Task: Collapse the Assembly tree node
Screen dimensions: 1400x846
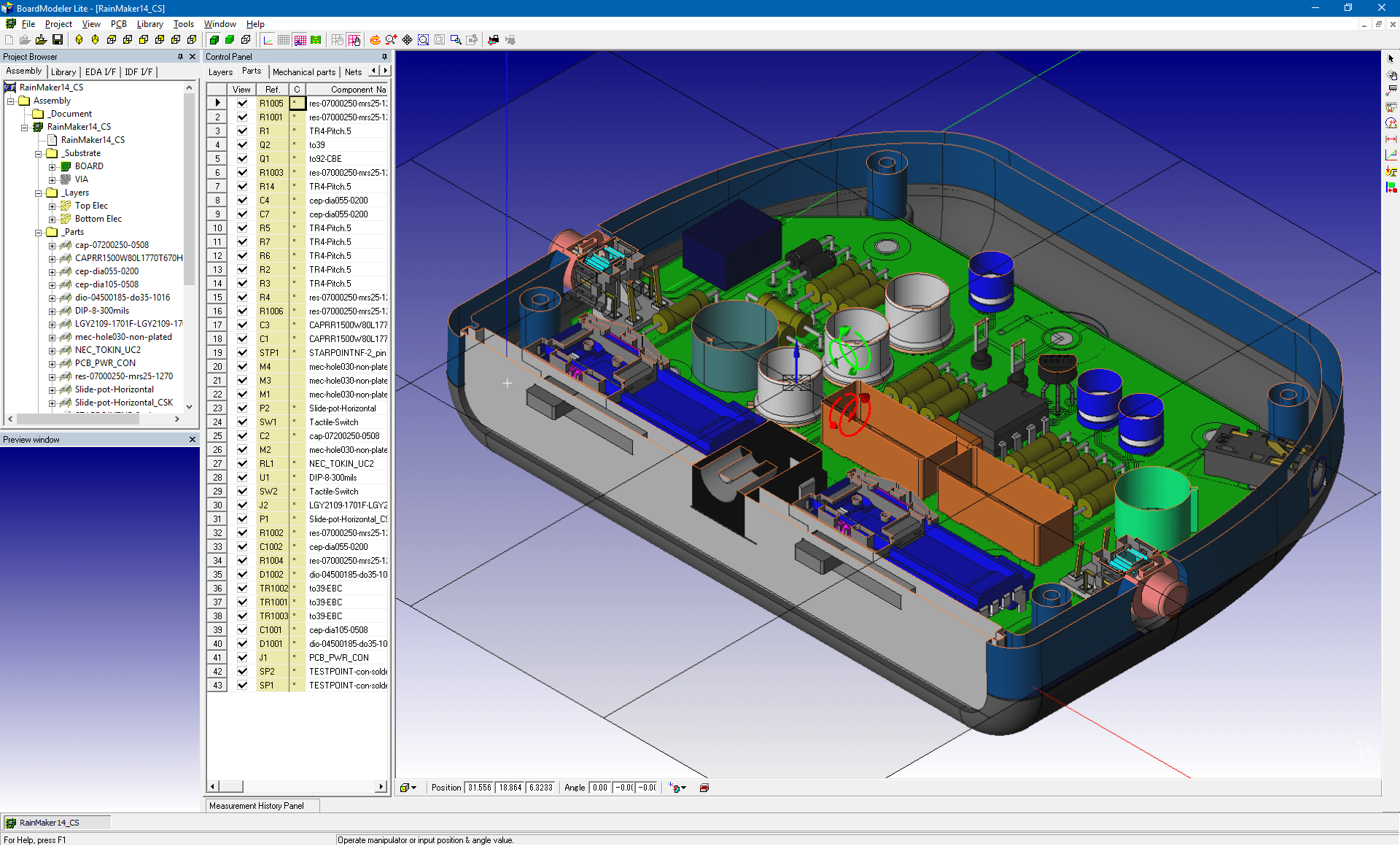Action: pyautogui.click(x=11, y=101)
